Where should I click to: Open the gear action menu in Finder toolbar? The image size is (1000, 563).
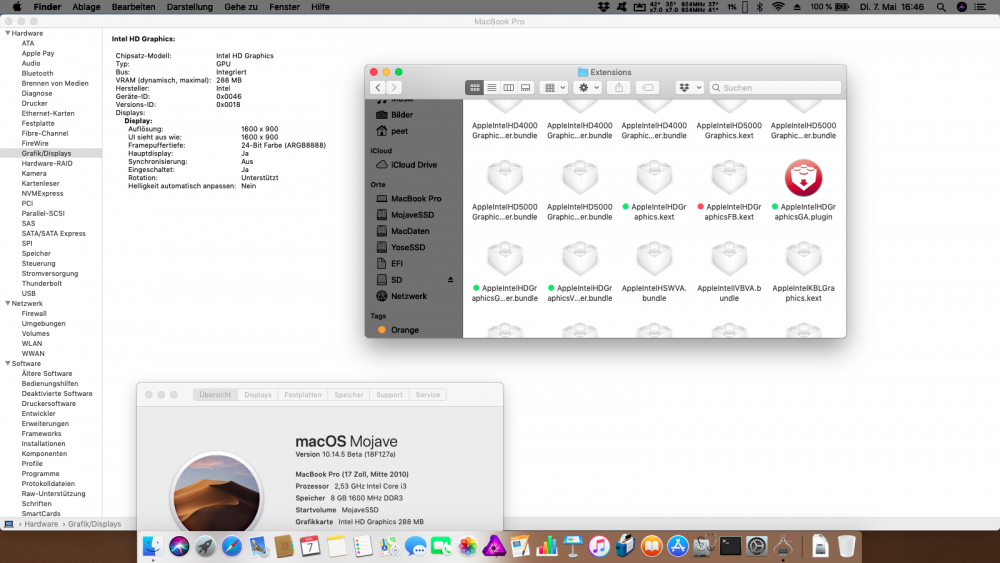[587, 87]
